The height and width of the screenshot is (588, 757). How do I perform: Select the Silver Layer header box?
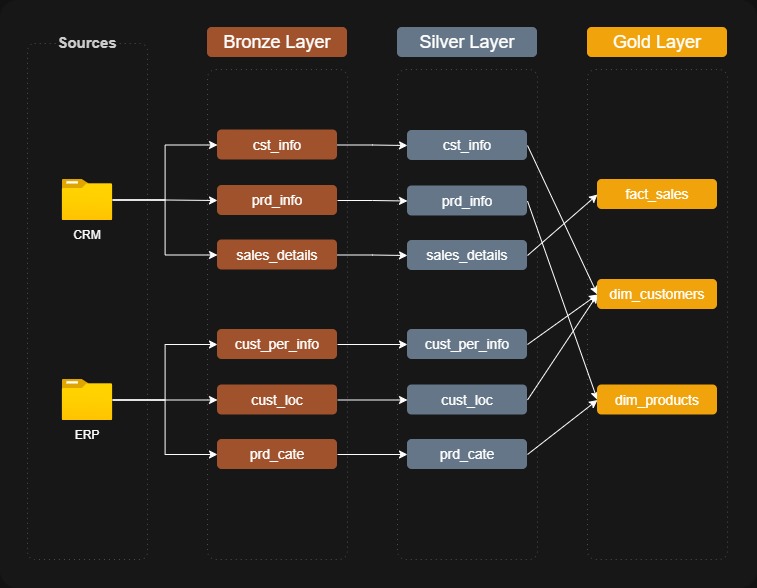[467, 42]
